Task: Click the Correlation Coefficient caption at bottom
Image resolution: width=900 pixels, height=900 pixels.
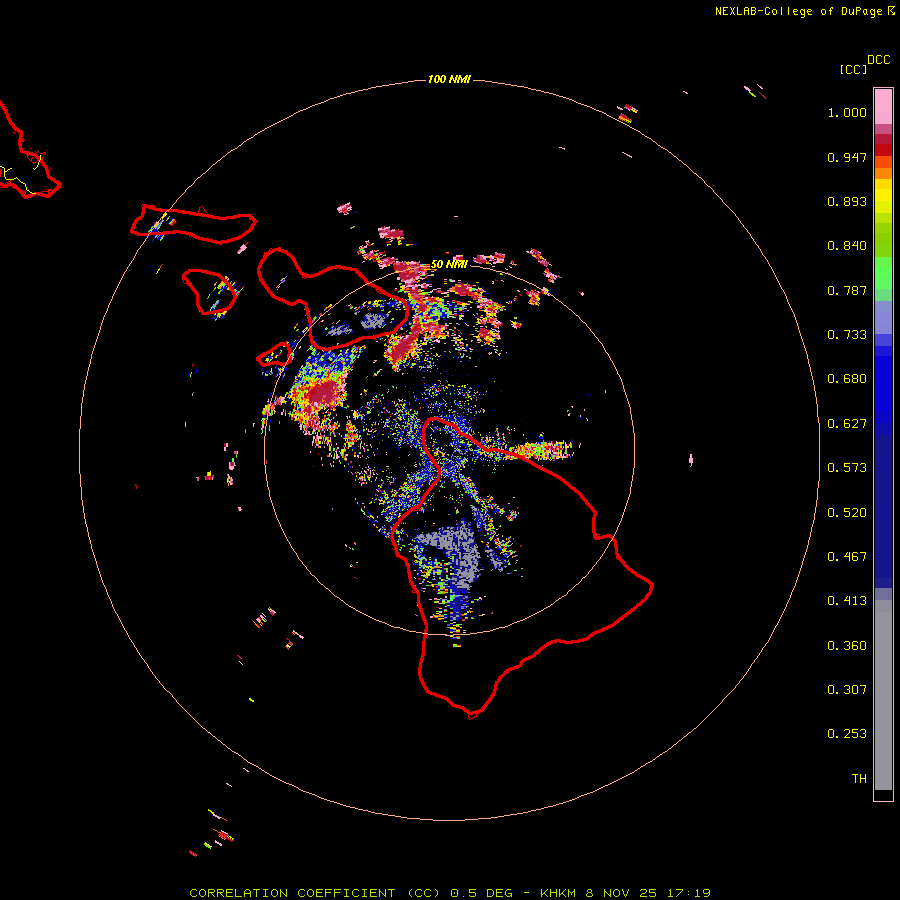Action: tap(450, 893)
